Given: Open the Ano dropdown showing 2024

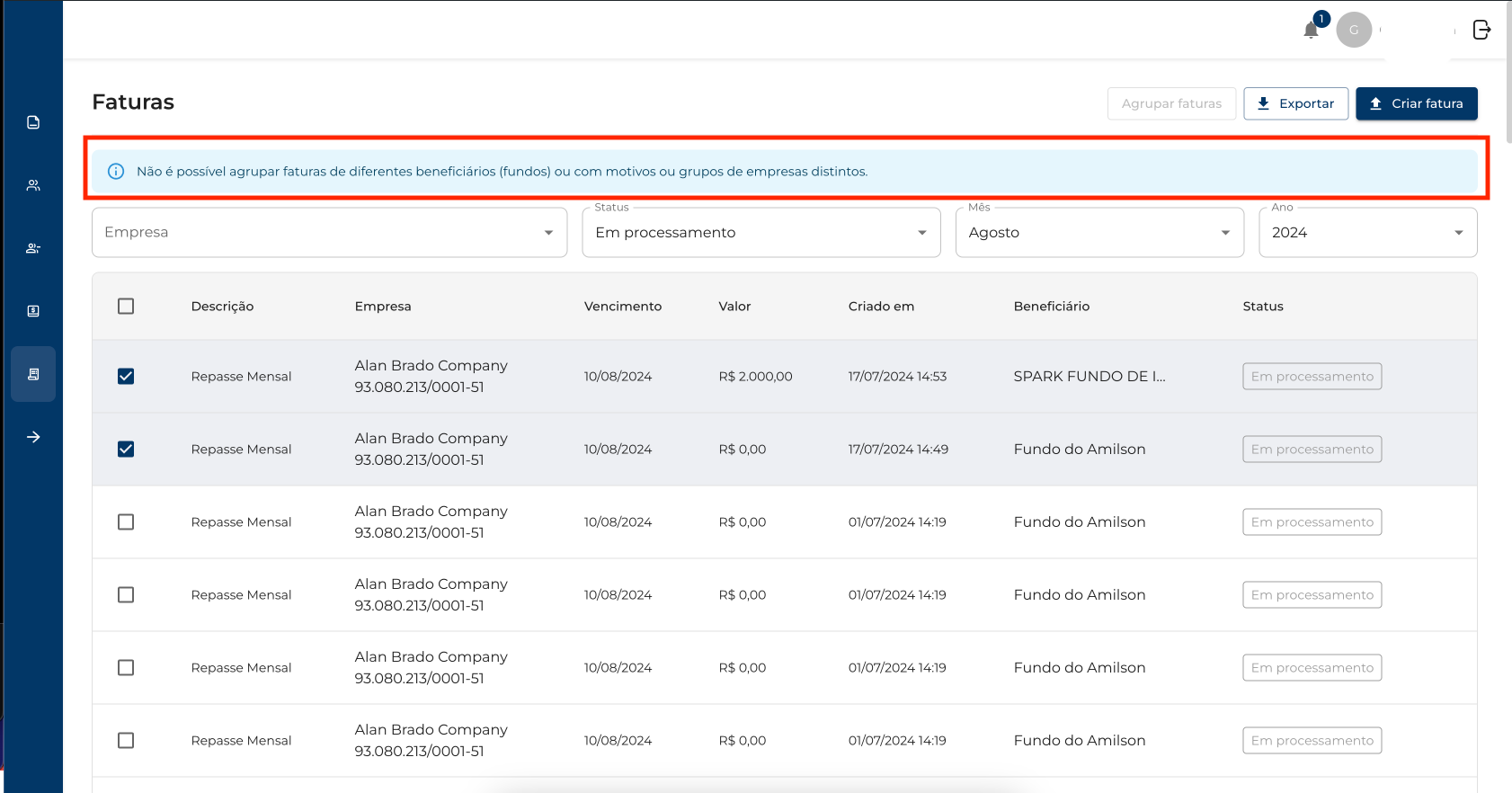Looking at the screenshot, I should click(x=1366, y=233).
